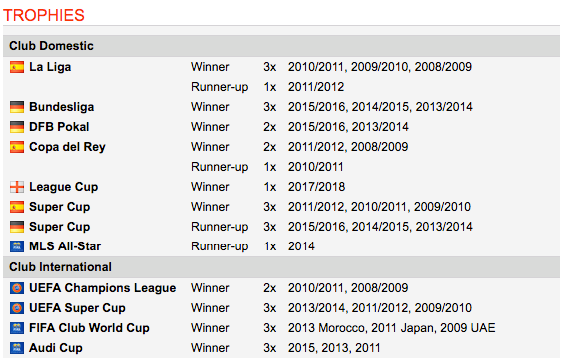The image size is (569, 360).
Task: Open the Bundesliga competition link
Action: click(62, 107)
